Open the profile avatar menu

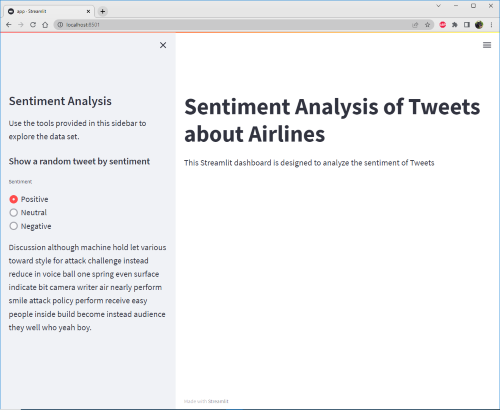[x=479, y=25]
